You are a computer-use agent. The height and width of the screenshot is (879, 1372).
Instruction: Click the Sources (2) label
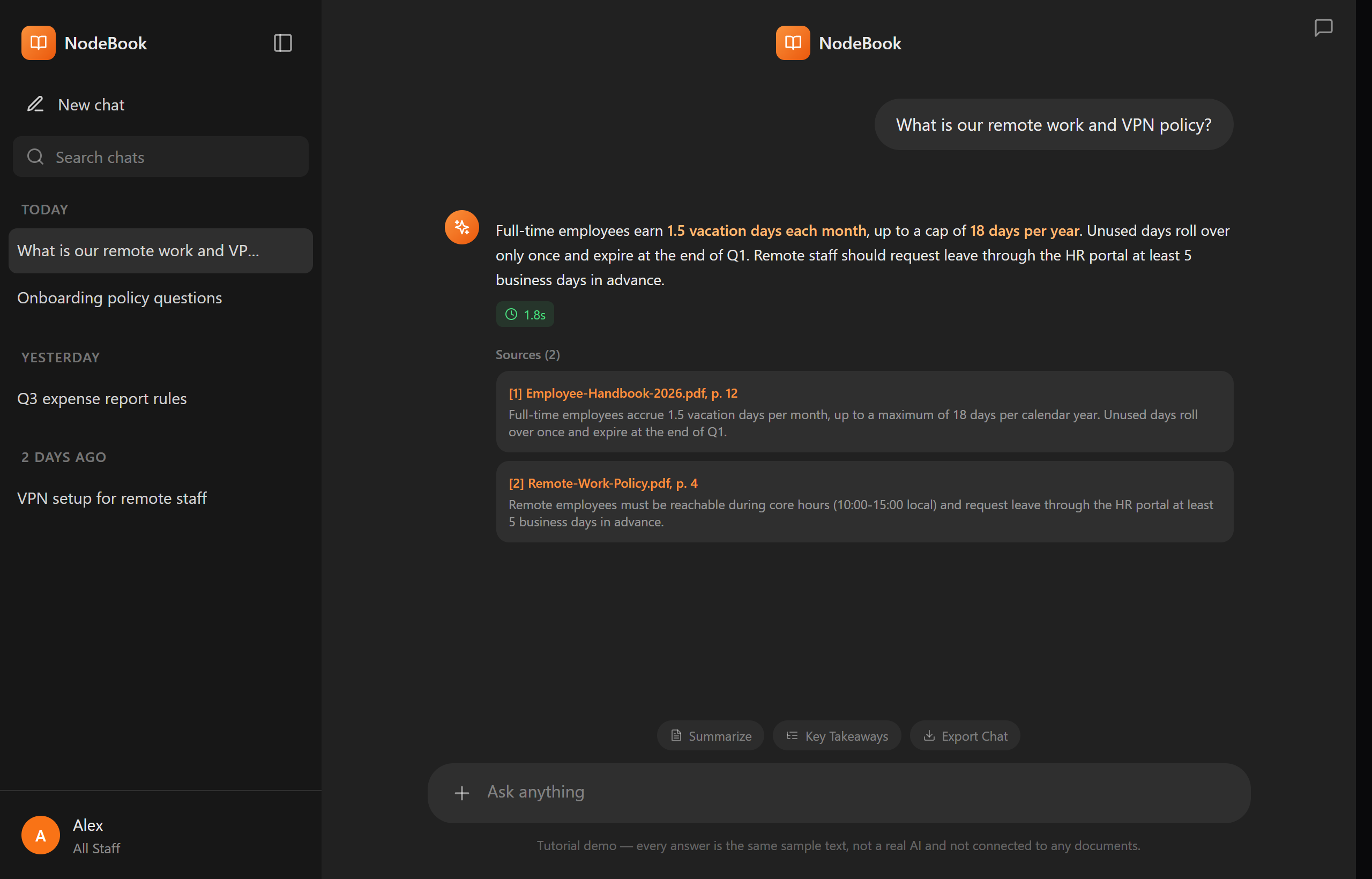528,355
